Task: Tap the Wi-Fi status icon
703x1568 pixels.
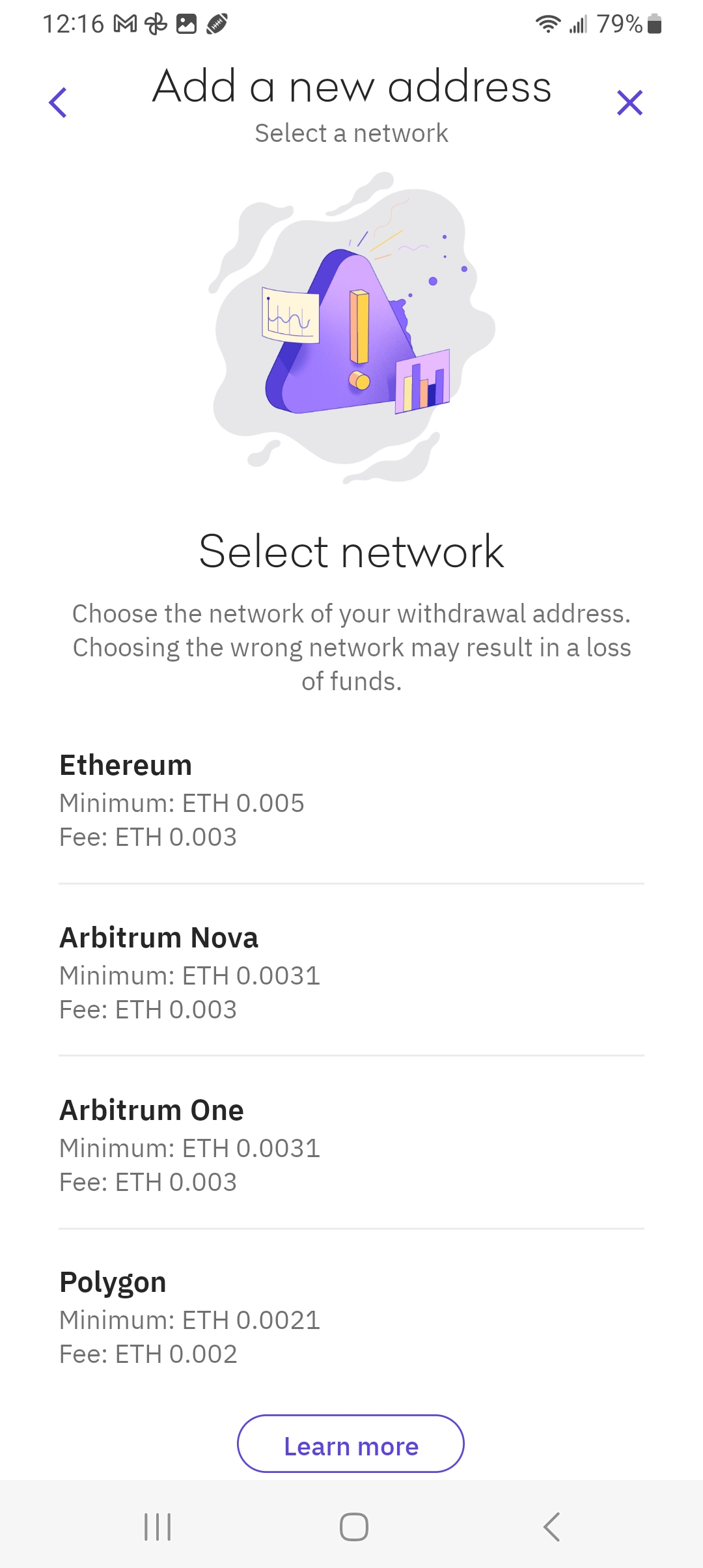Action: (x=547, y=24)
